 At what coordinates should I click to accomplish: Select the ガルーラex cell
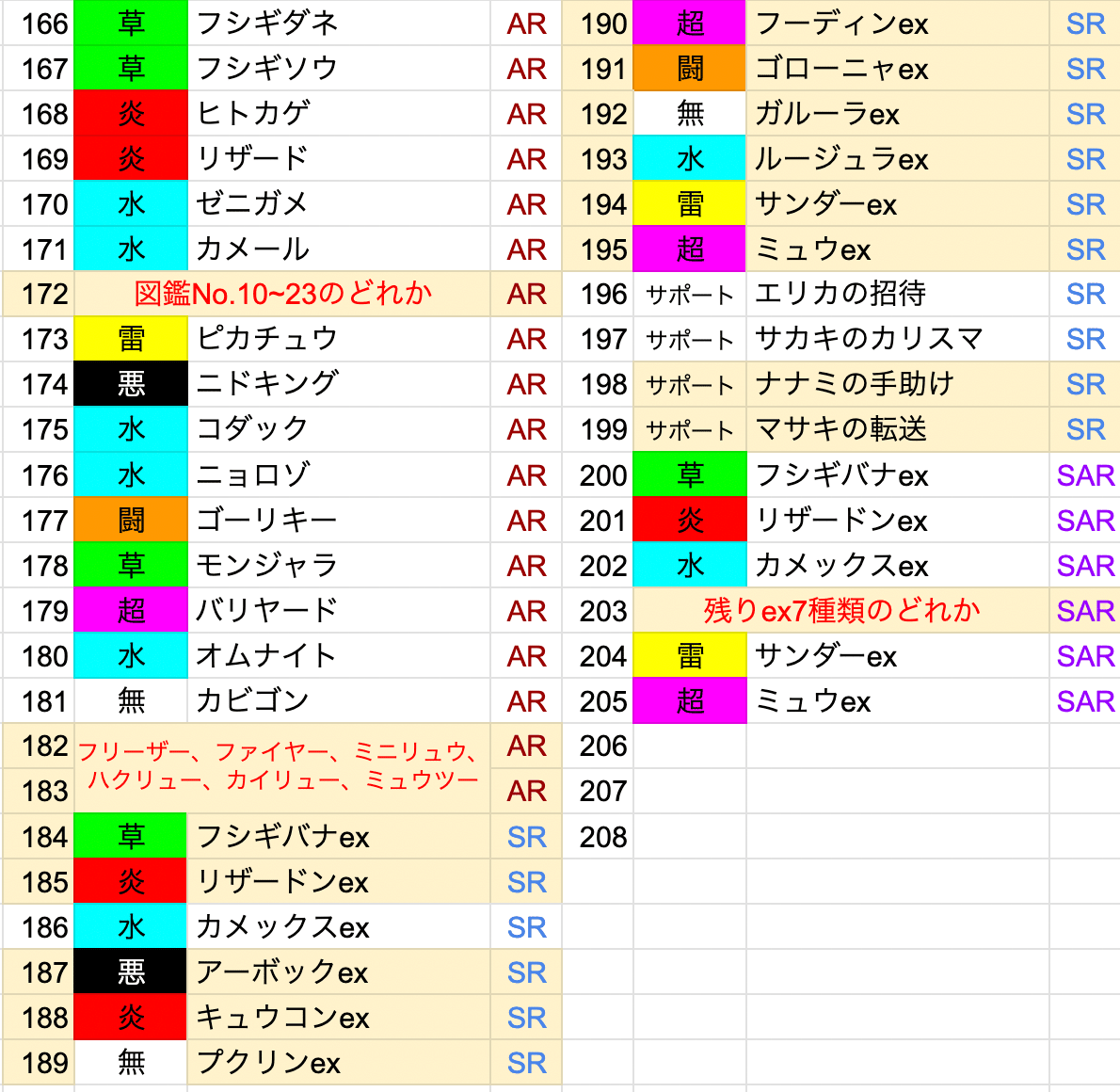tap(898, 114)
